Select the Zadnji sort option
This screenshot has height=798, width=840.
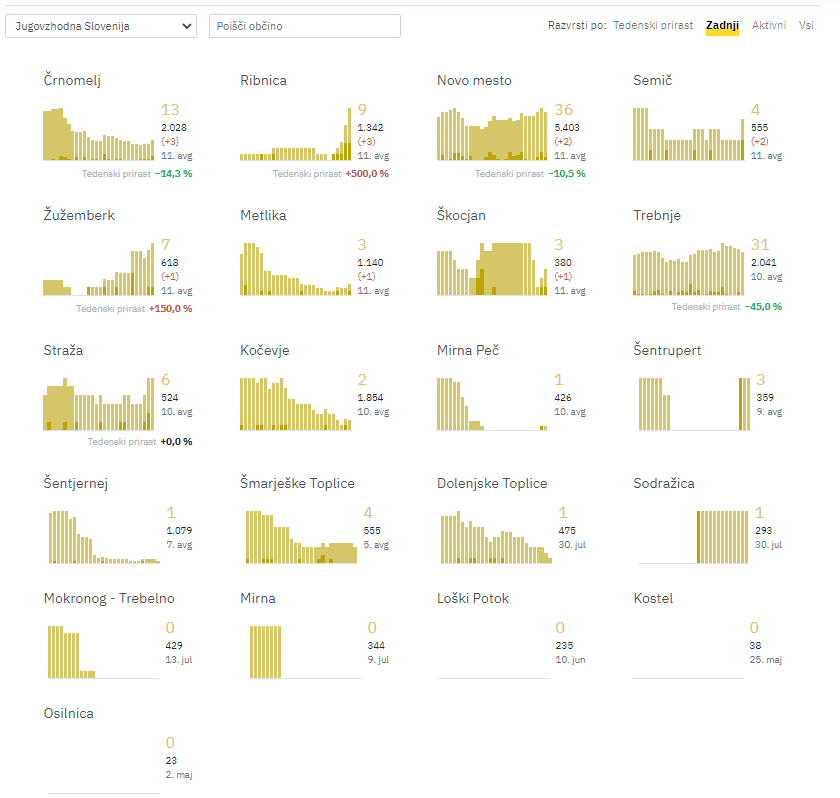pos(722,25)
